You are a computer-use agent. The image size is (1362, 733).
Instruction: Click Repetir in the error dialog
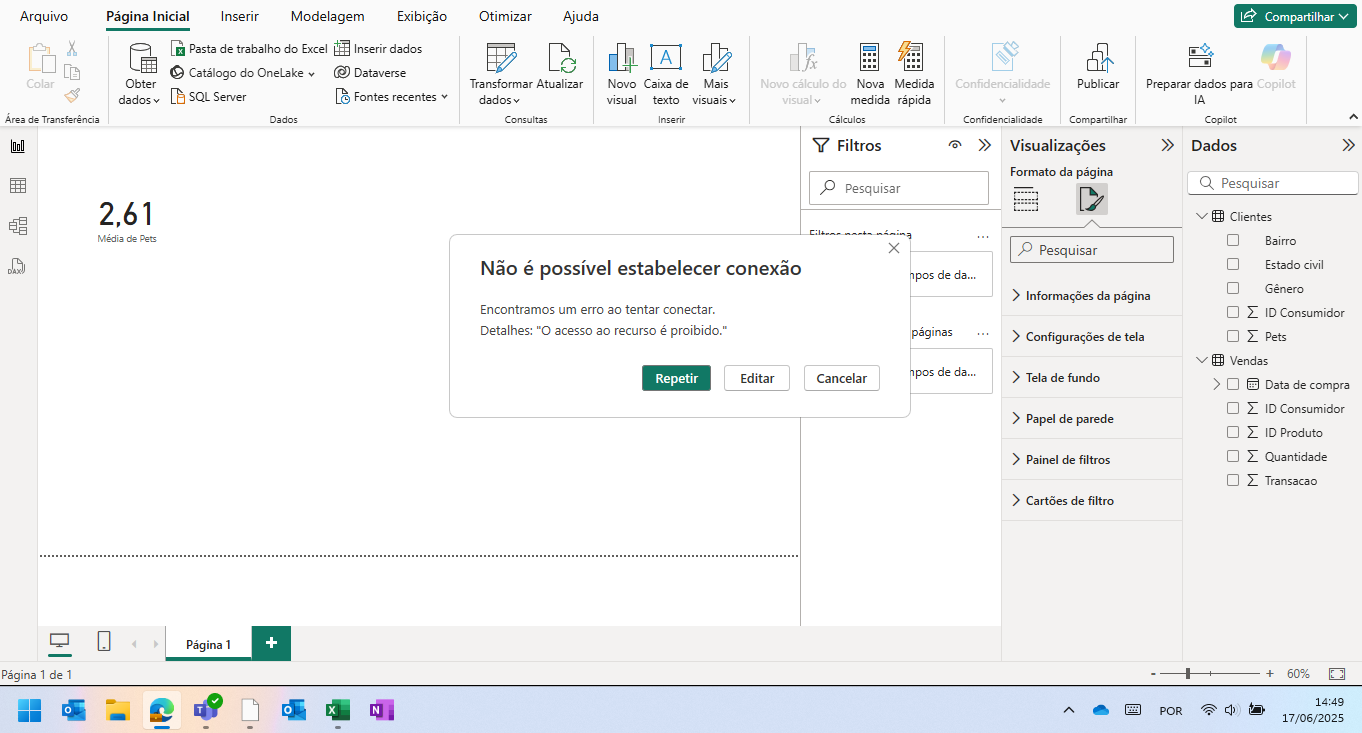676,378
